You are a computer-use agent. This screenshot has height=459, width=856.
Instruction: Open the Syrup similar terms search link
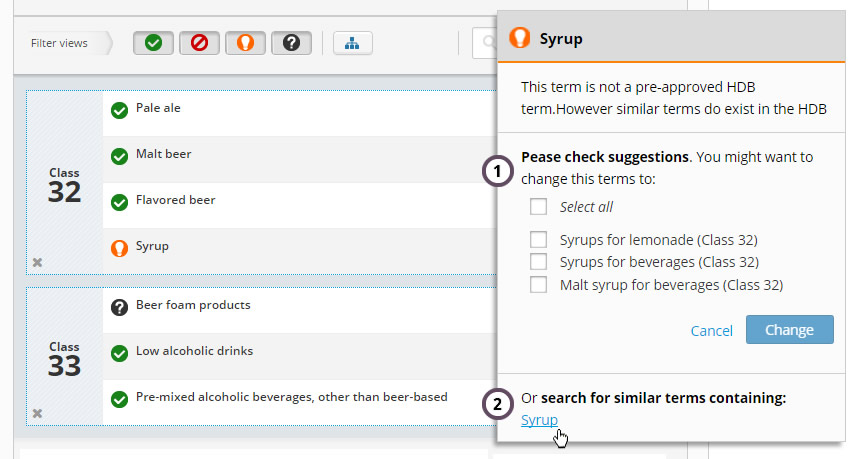click(539, 420)
